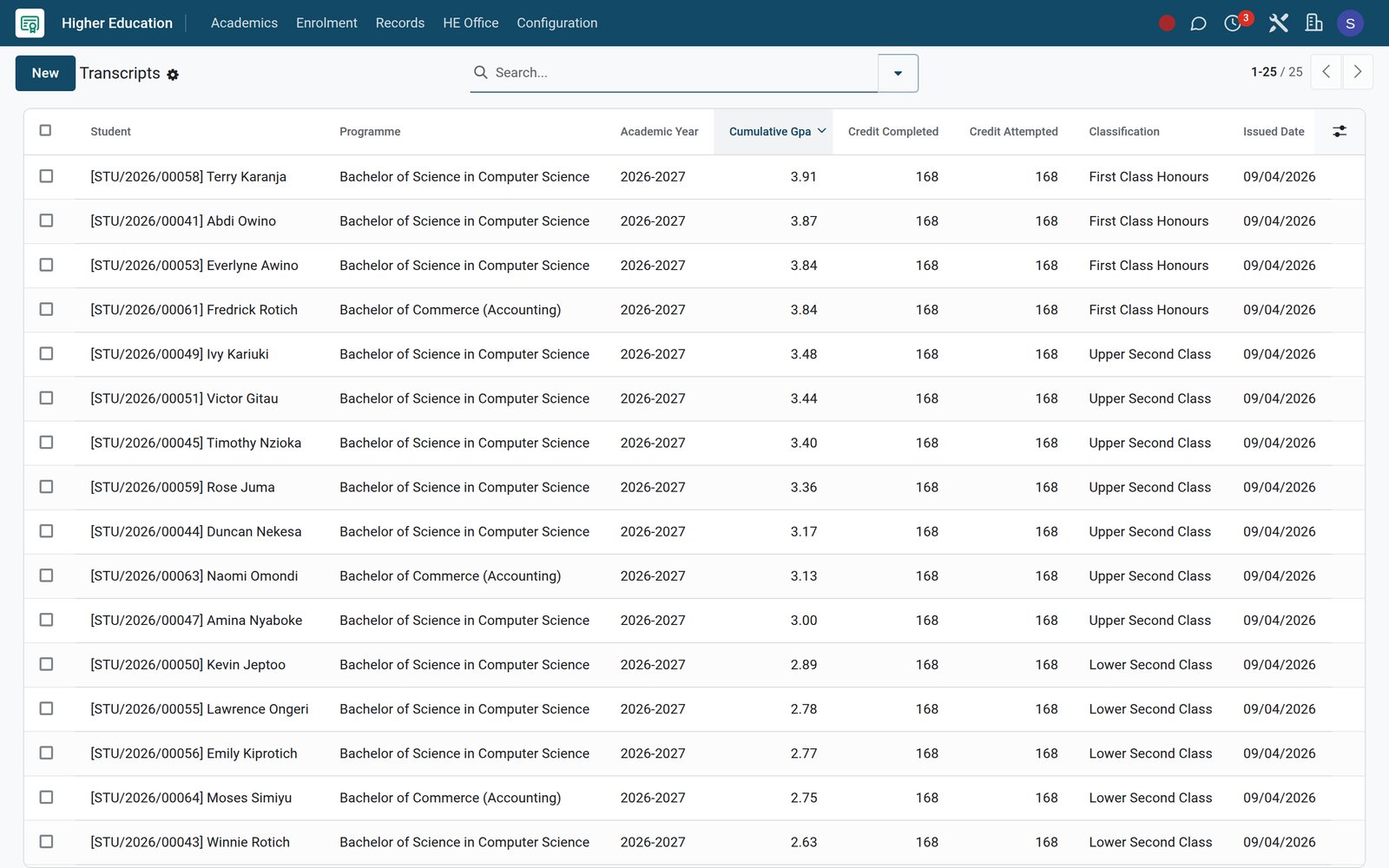Expand the search filter options dropdown
This screenshot has height=868, width=1389.
(x=899, y=73)
